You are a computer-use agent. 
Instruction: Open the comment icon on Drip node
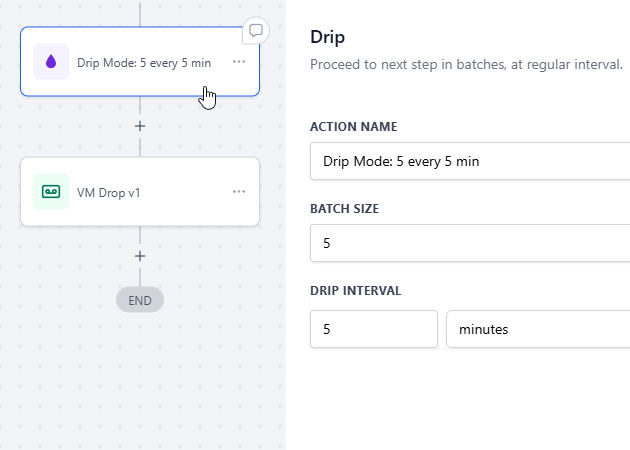pos(256,31)
